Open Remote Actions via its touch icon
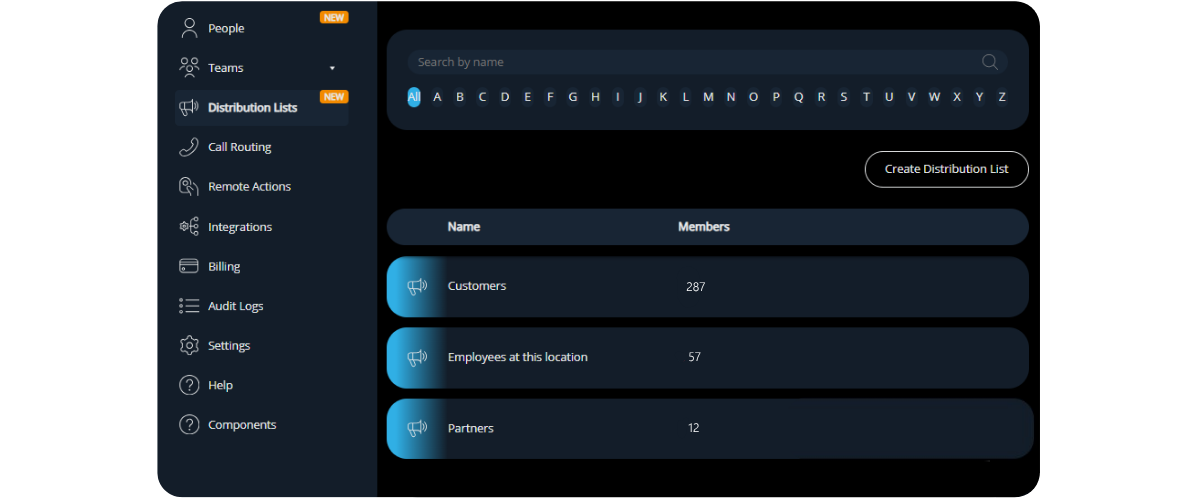 point(189,187)
